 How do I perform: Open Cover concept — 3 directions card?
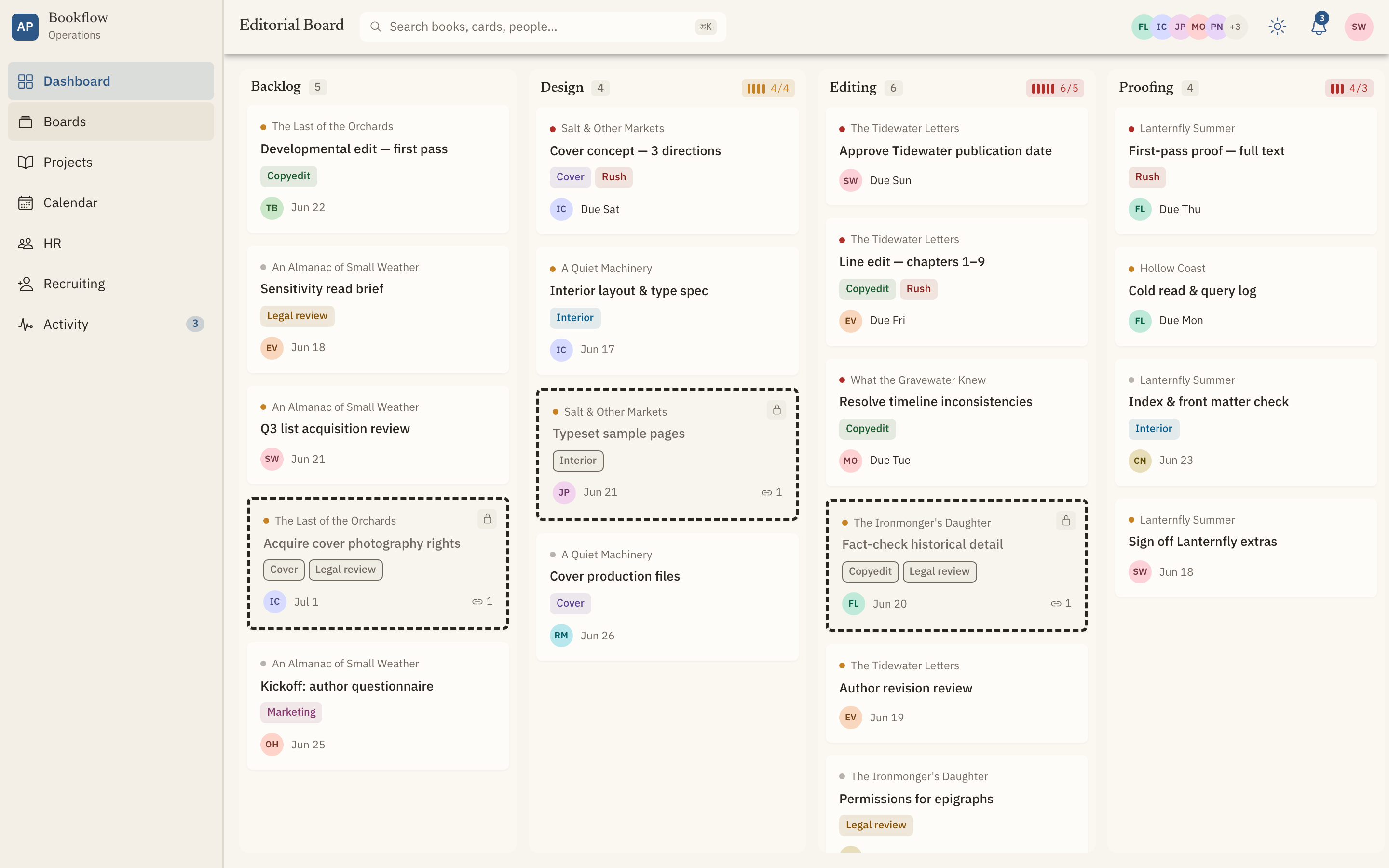coord(667,171)
